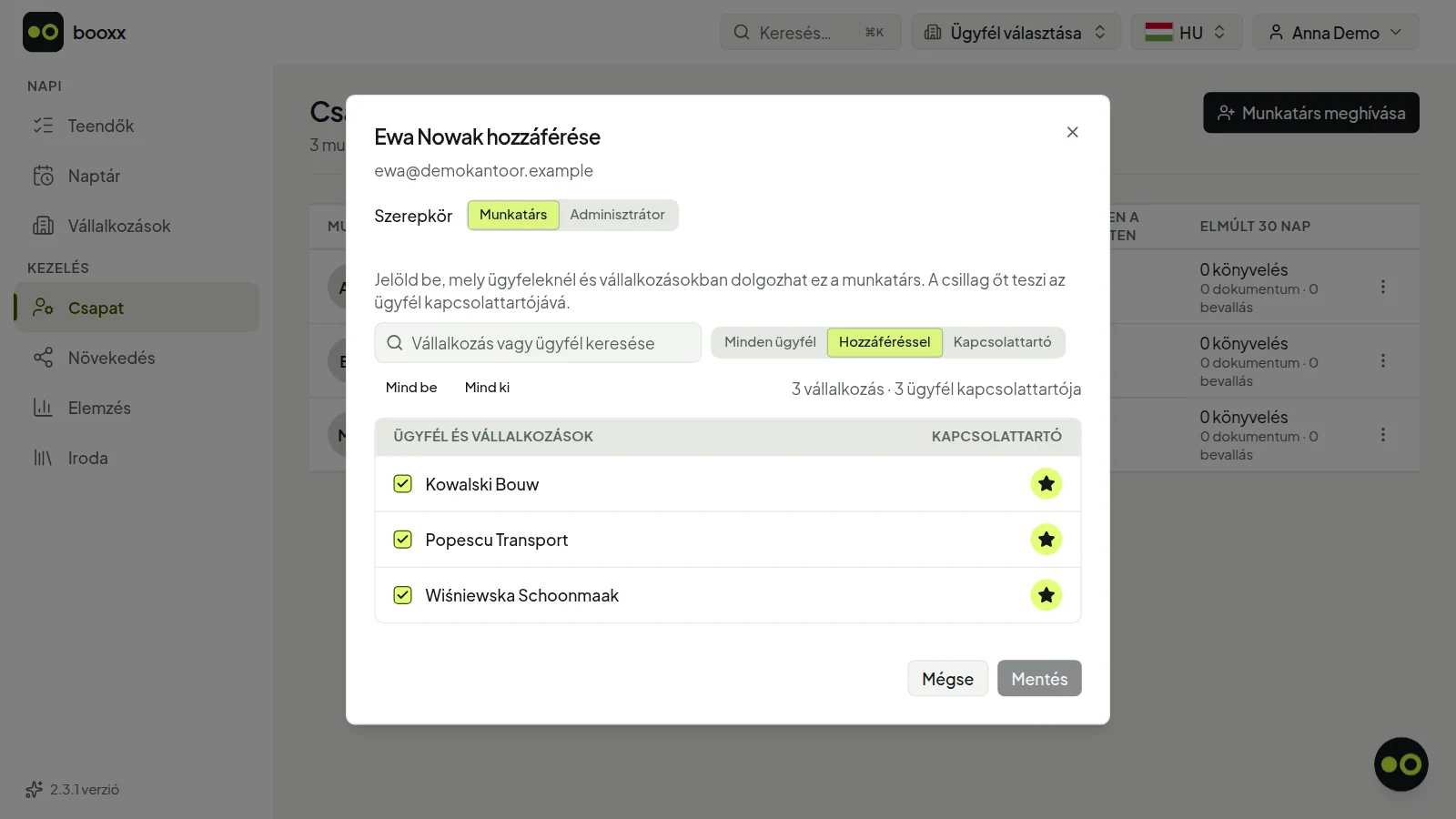The height and width of the screenshot is (819, 1456).
Task: Click the Mégse button
Action: click(947, 679)
